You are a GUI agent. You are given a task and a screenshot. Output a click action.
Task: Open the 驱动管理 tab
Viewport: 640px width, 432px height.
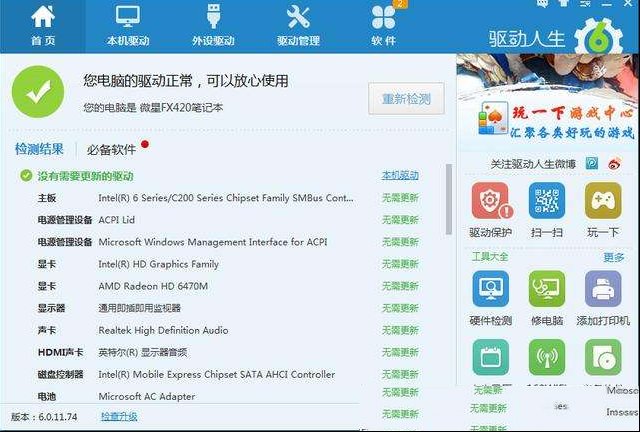click(x=298, y=26)
